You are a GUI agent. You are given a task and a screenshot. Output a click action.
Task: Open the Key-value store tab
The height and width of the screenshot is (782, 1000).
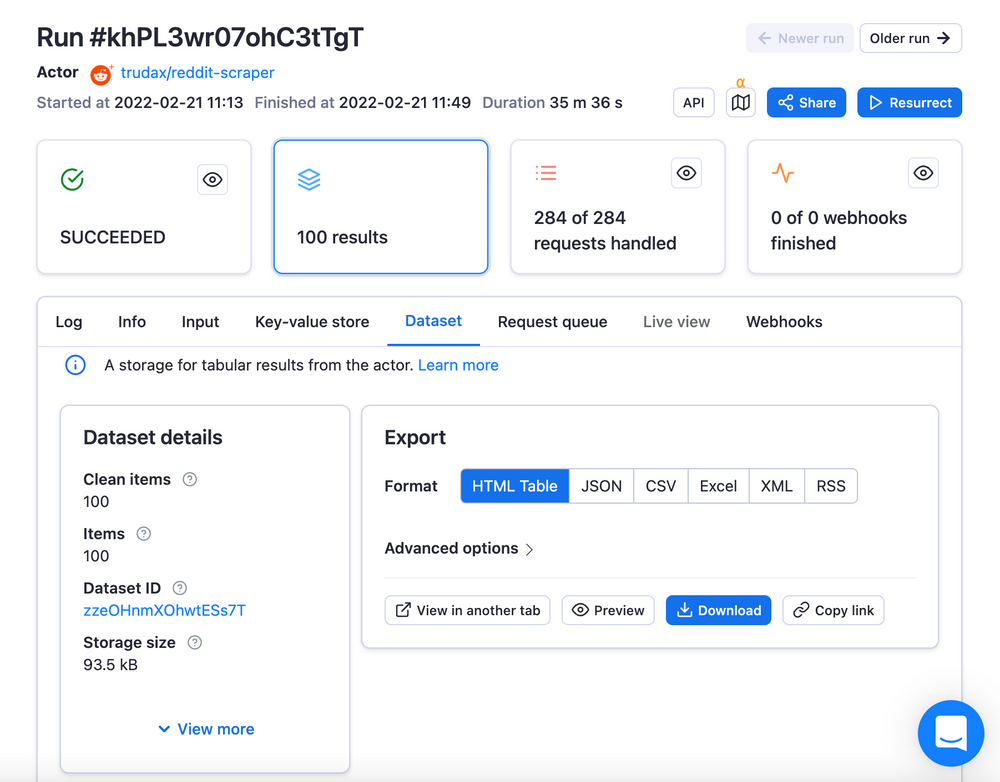(x=311, y=322)
